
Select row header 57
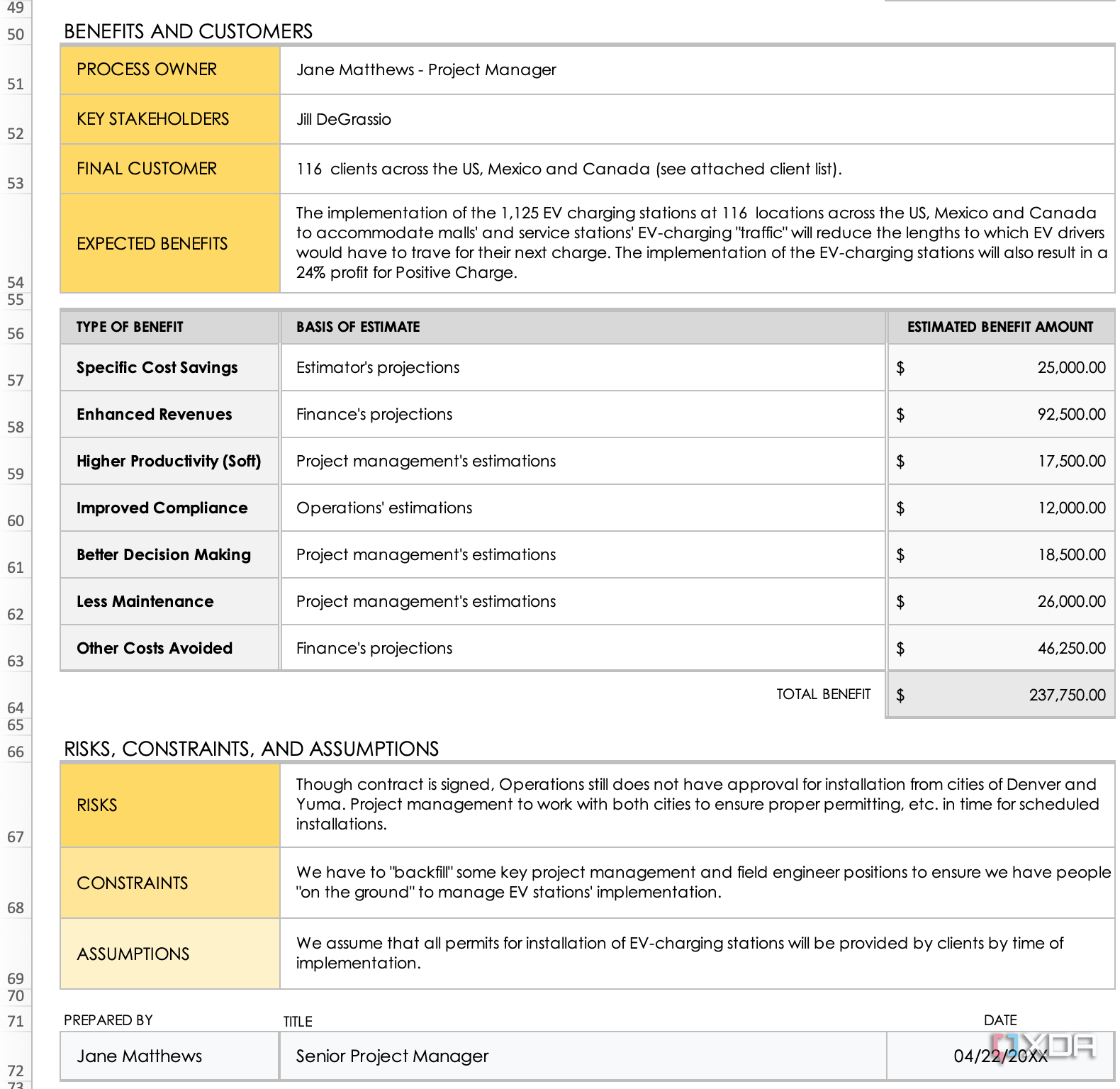16,367
